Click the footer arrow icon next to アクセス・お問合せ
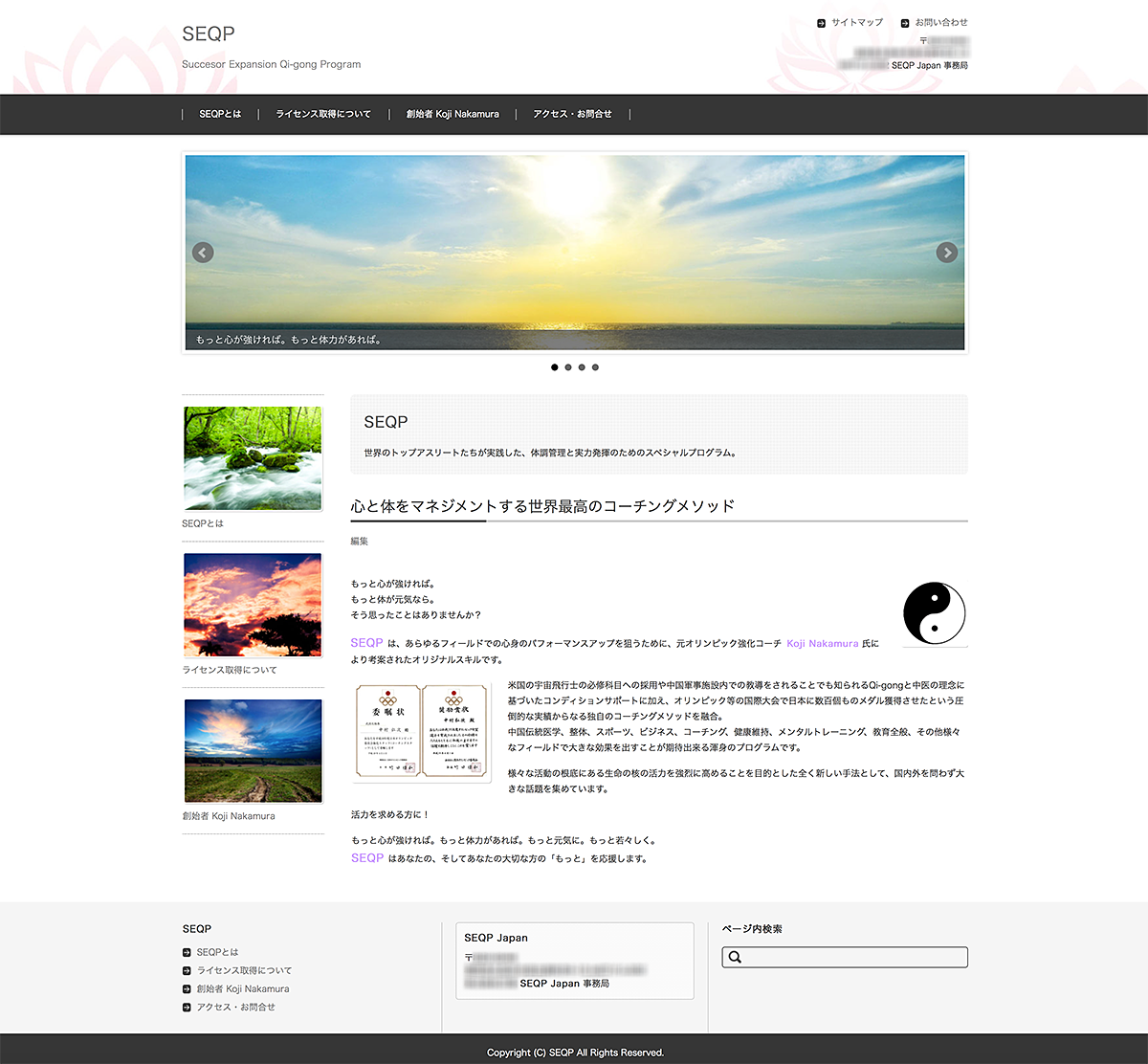The image size is (1148, 1064). (x=187, y=1008)
